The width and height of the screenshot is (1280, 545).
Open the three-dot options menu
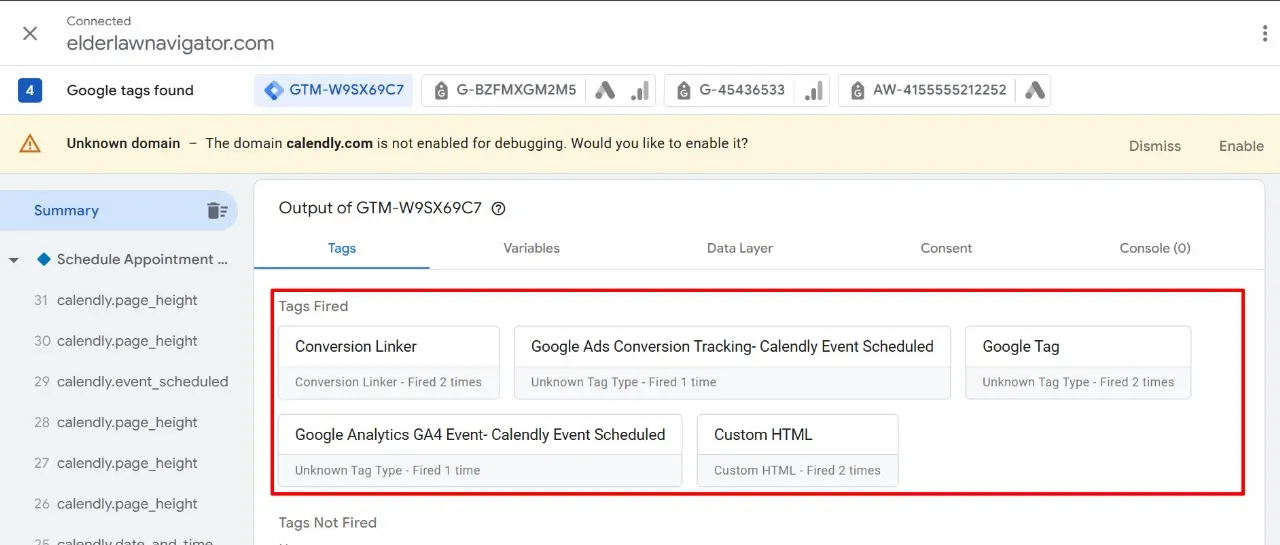(1265, 33)
